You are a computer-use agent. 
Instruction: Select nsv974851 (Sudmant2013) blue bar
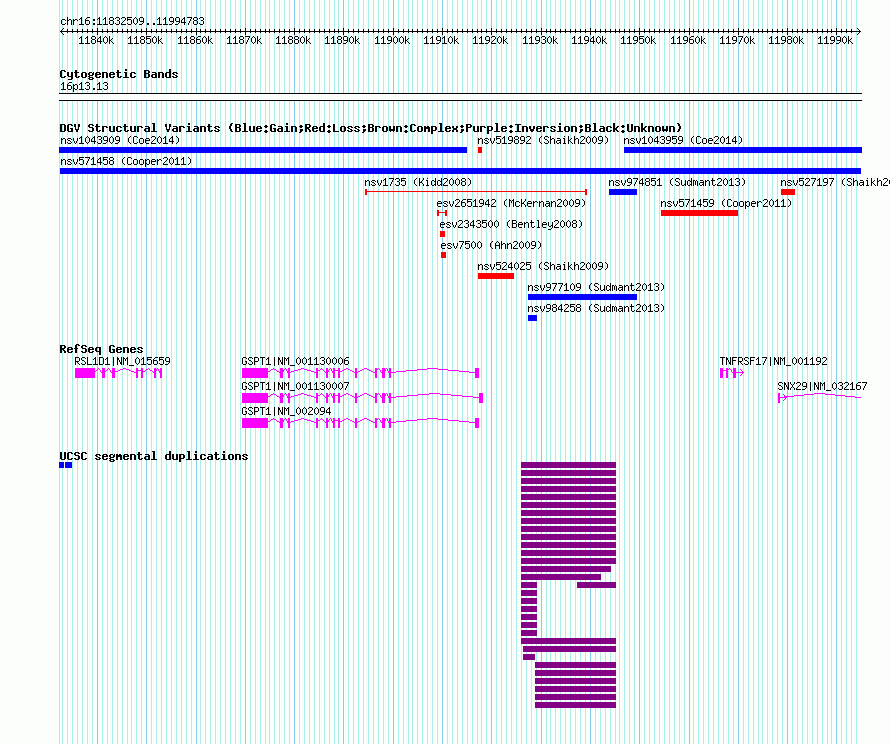point(623,192)
